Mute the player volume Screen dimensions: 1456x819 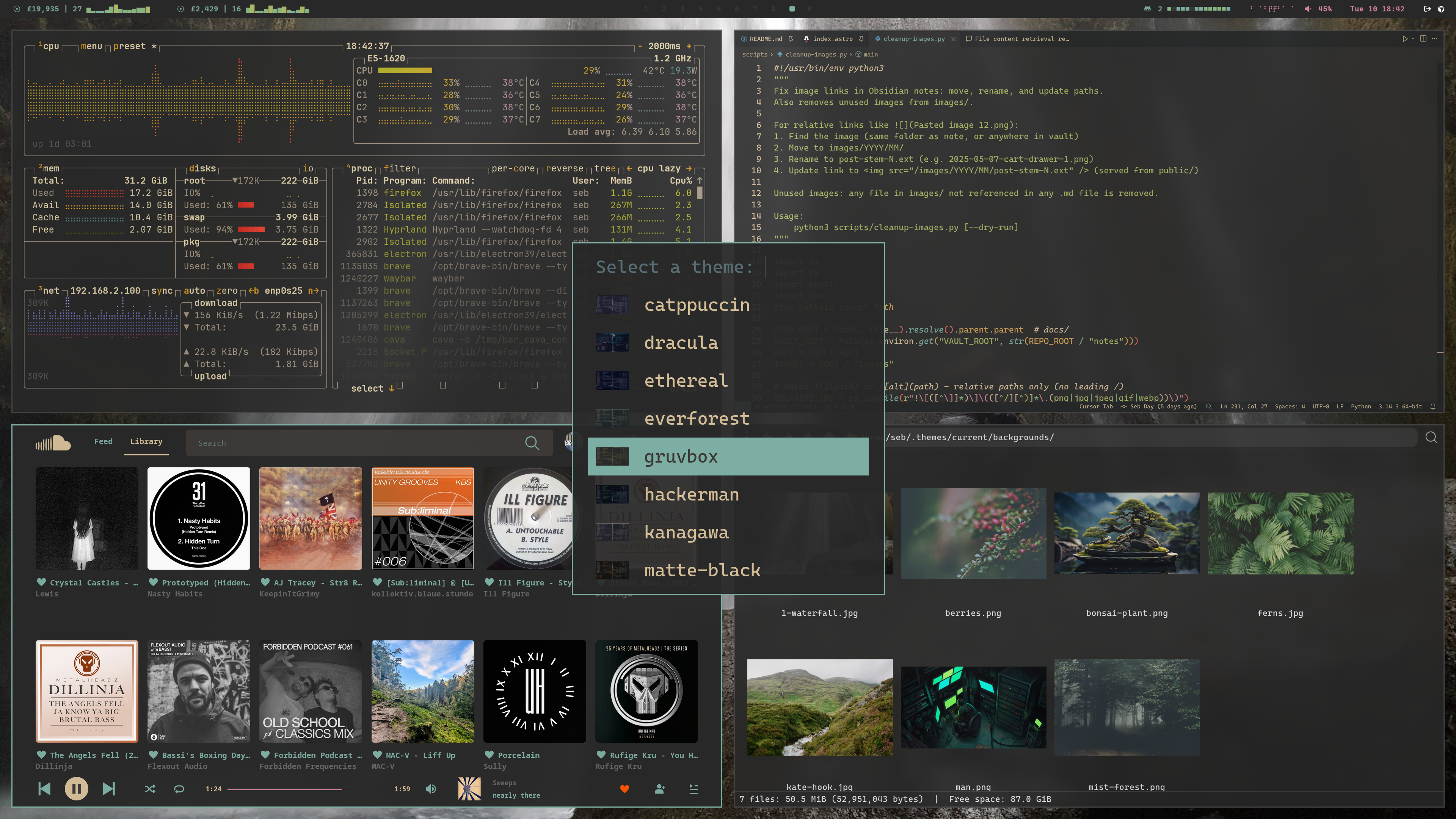[x=431, y=789]
